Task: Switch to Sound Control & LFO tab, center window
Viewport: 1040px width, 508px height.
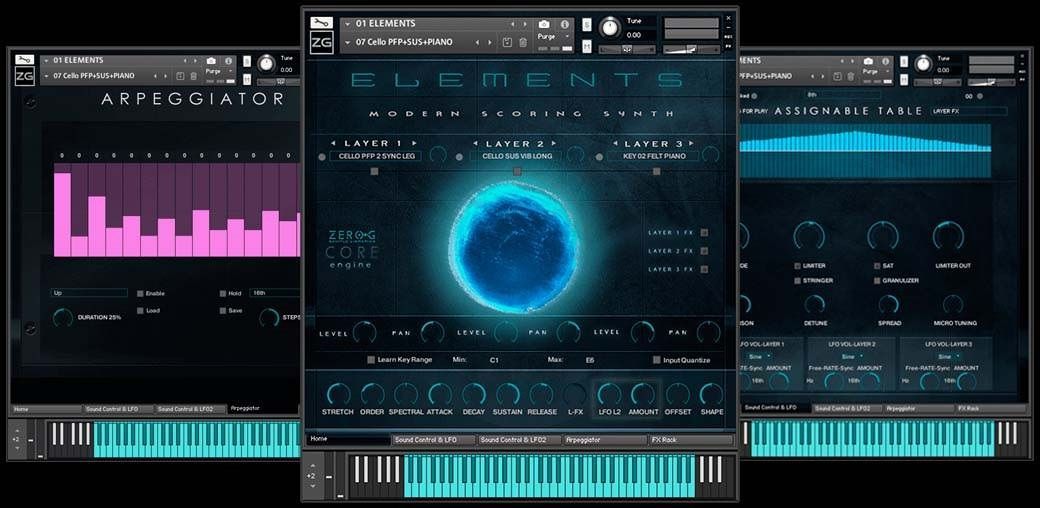Action: pyautogui.click(x=434, y=440)
